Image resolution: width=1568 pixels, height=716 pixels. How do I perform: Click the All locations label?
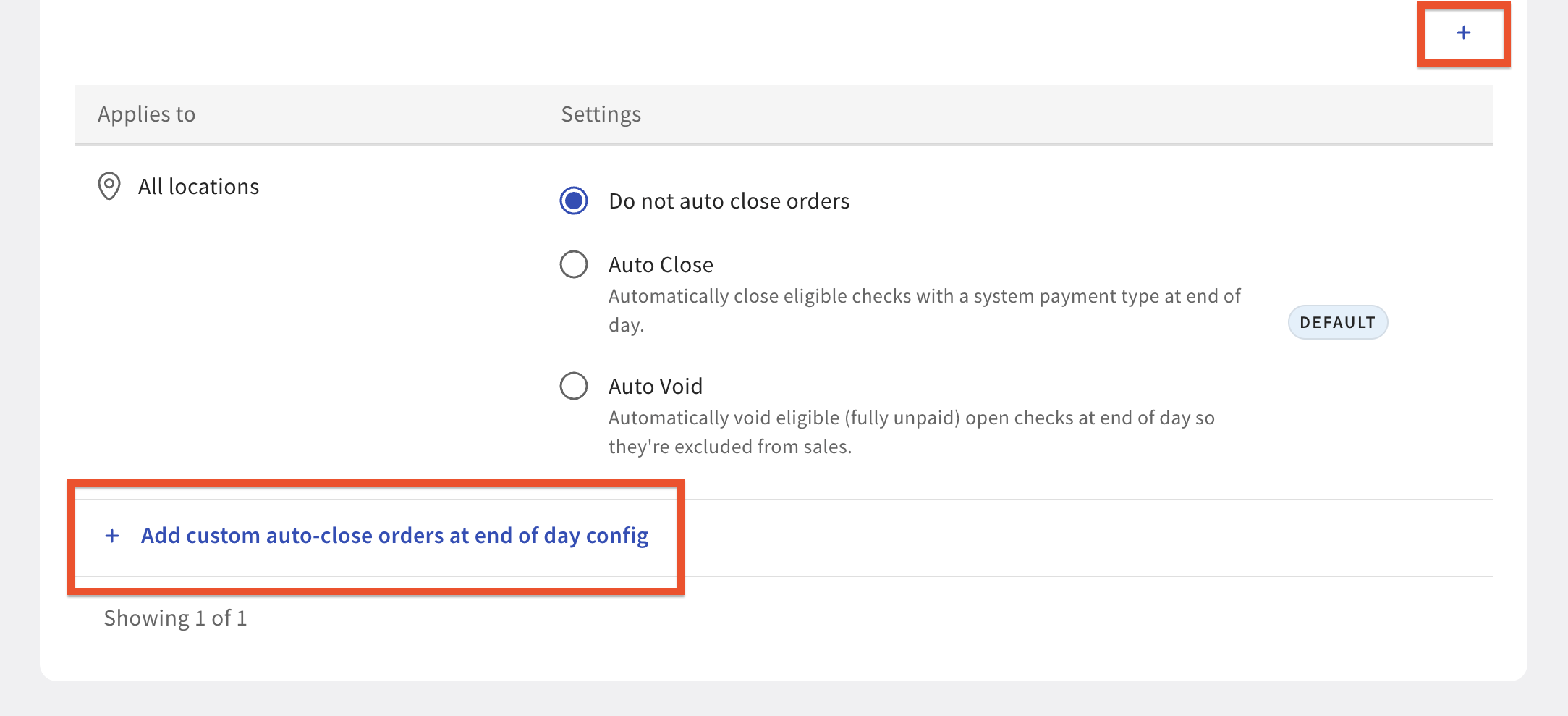(199, 187)
